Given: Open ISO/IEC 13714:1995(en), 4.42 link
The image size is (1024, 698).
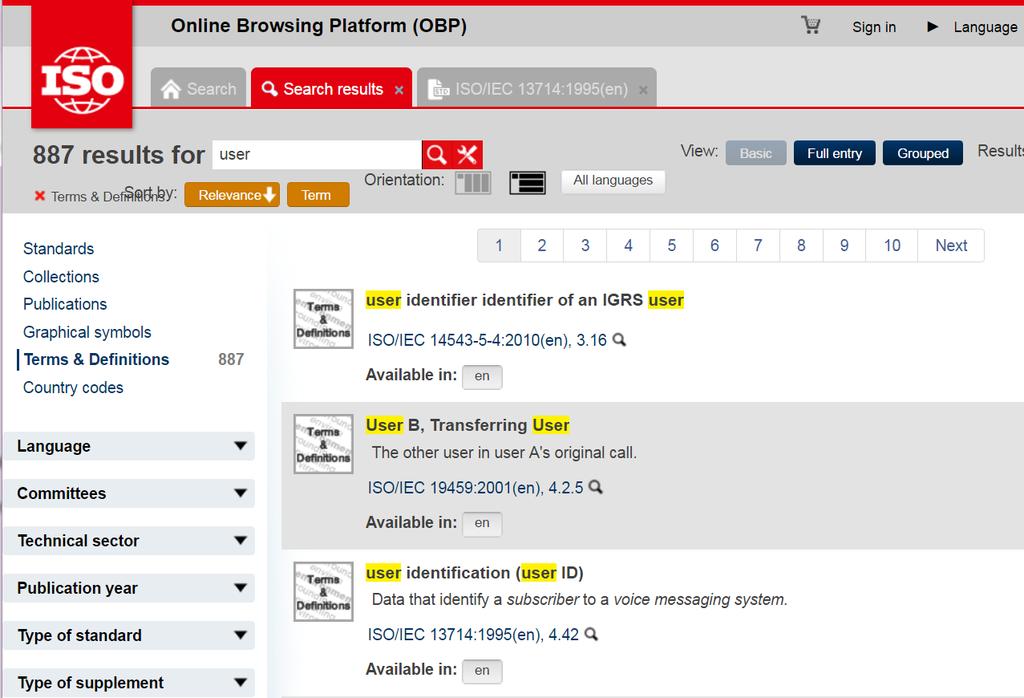Looking at the screenshot, I should (x=473, y=635).
